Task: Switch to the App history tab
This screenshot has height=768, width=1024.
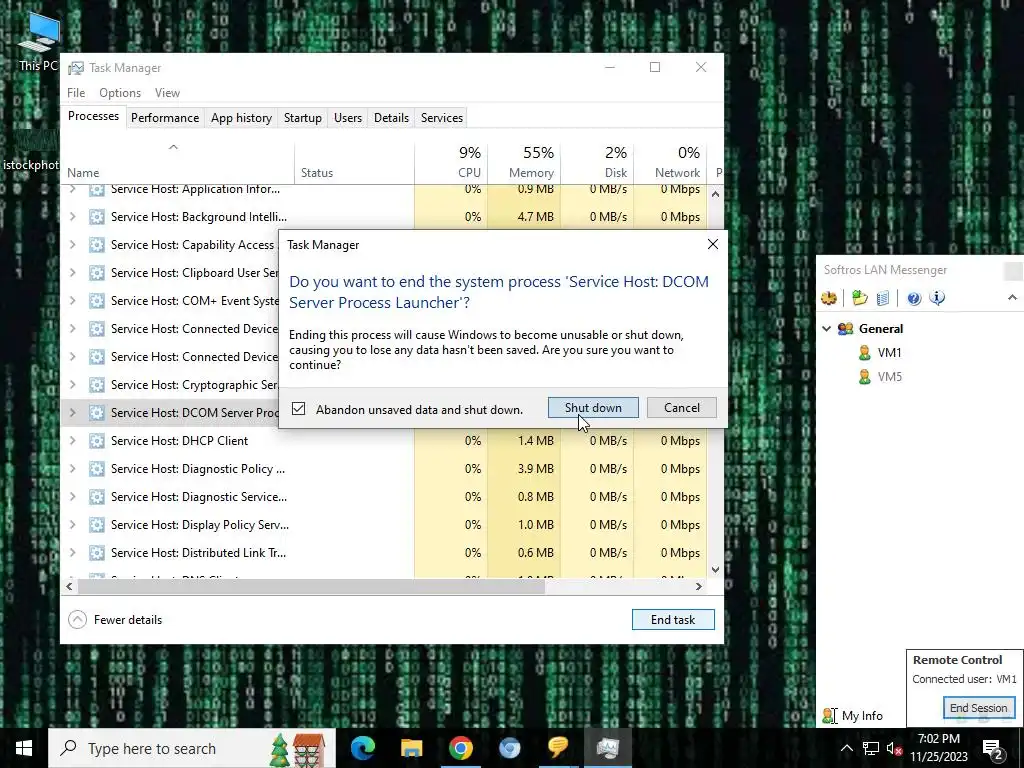Action: pos(241,118)
